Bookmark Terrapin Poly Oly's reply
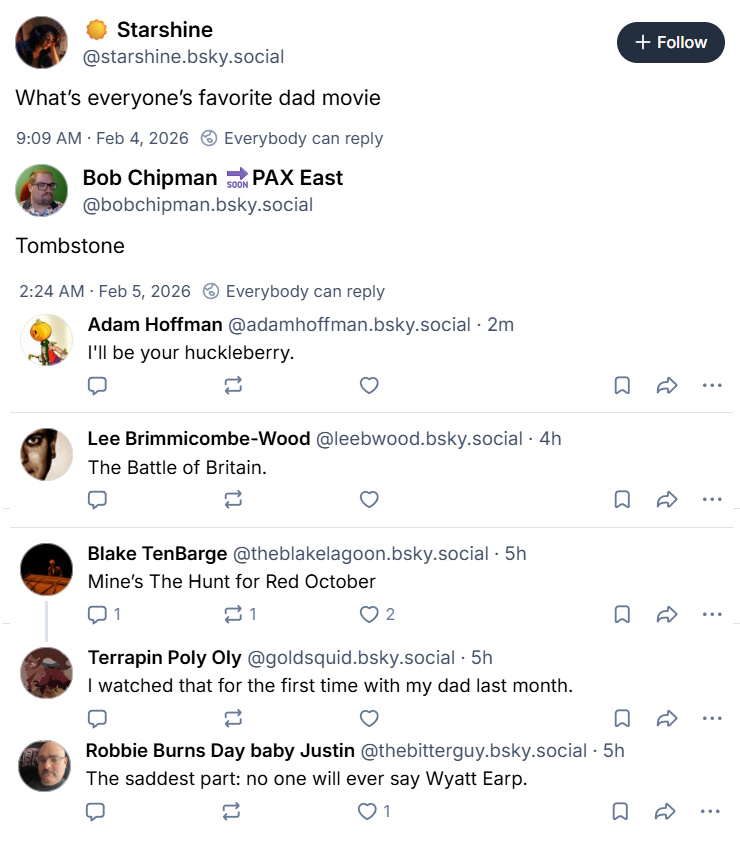 pos(622,718)
